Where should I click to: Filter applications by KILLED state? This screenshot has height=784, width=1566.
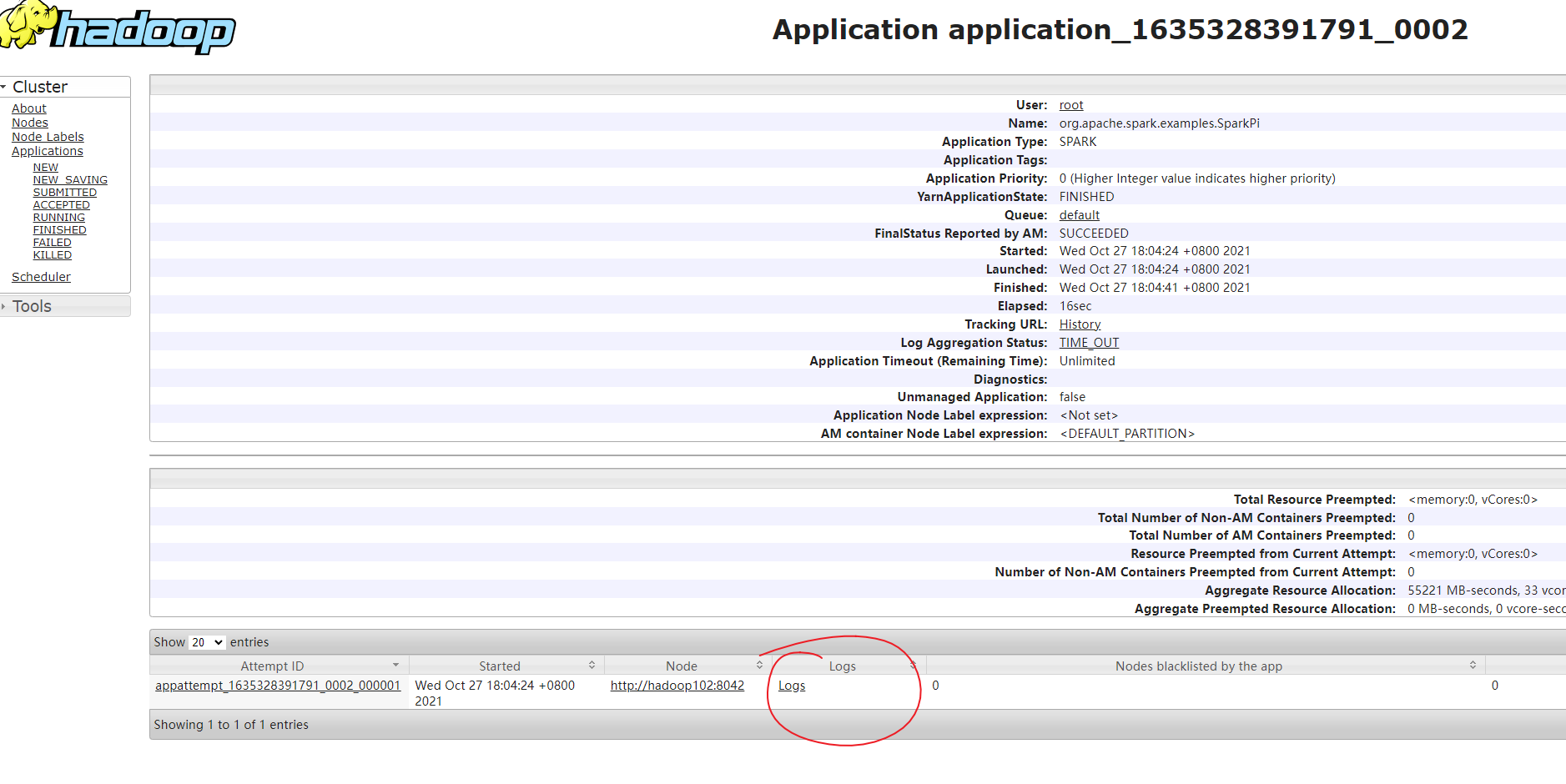pos(53,255)
